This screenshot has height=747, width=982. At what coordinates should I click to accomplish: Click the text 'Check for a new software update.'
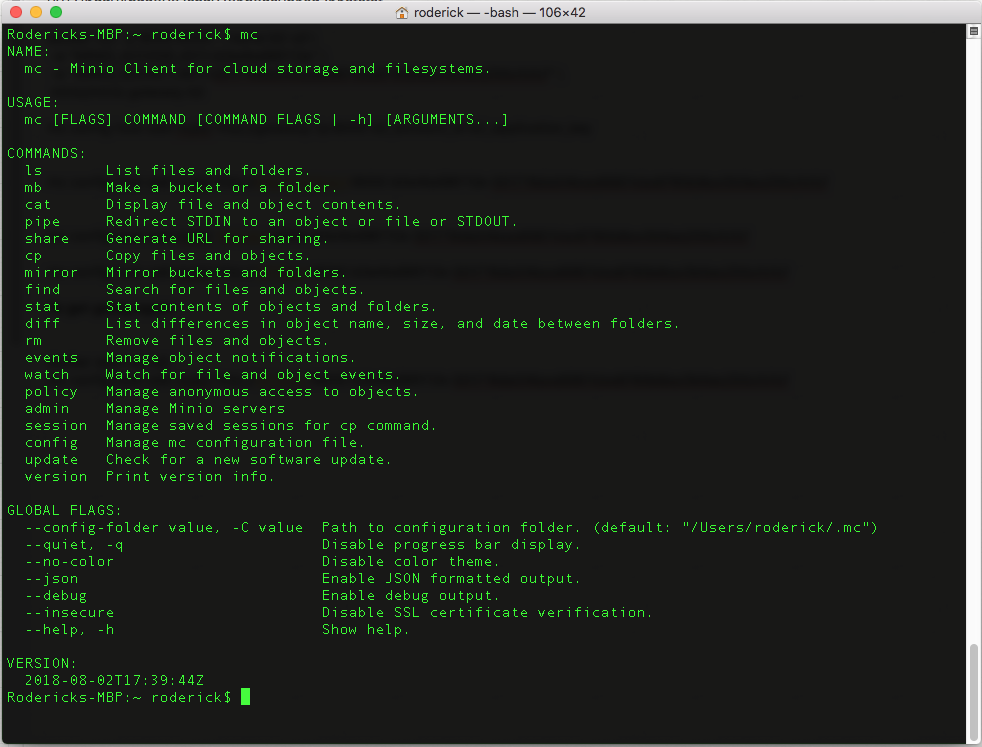pyautogui.click(x=249, y=459)
